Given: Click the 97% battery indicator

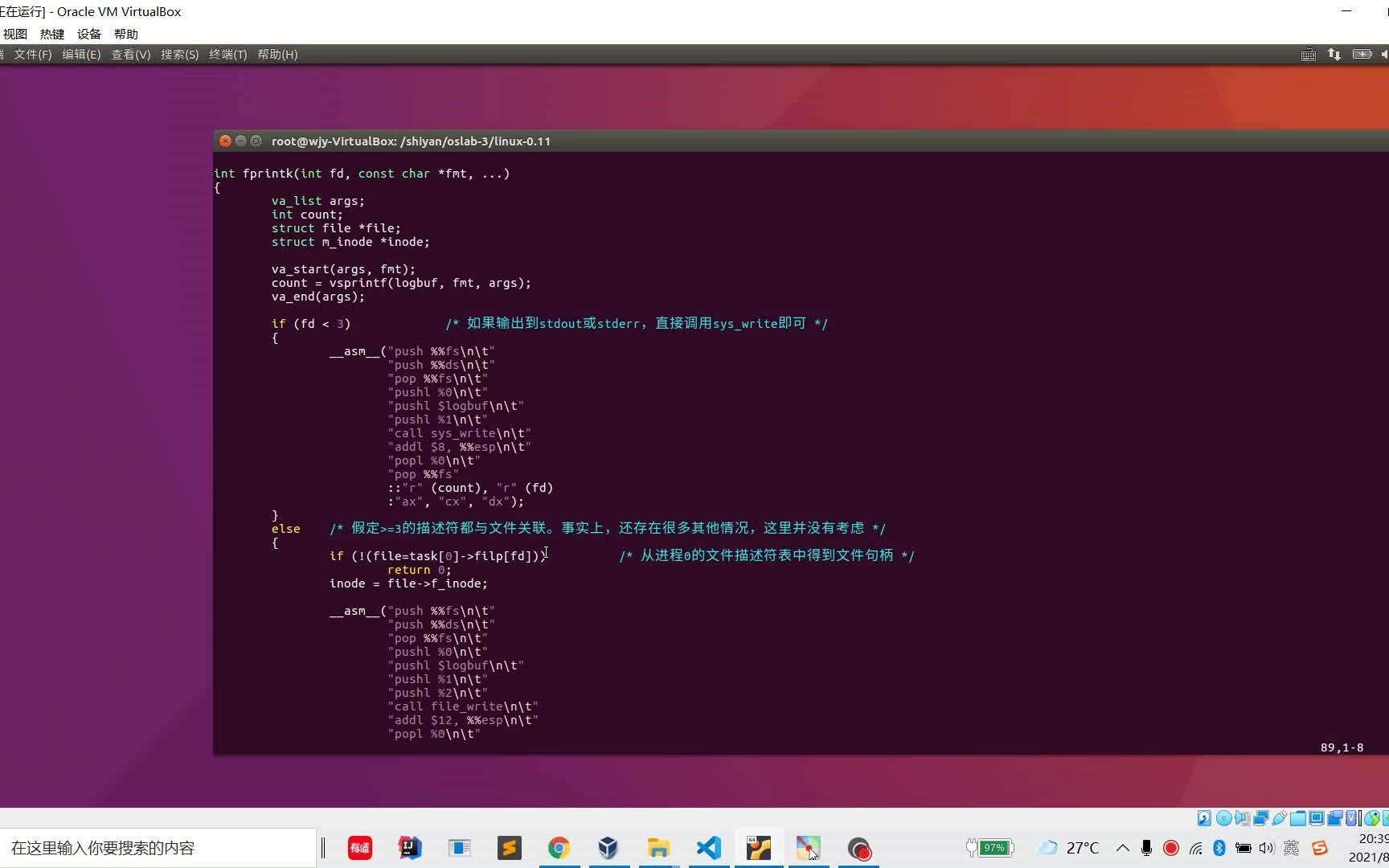Looking at the screenshot, I should pyautogui.click(x=990, y=848).
